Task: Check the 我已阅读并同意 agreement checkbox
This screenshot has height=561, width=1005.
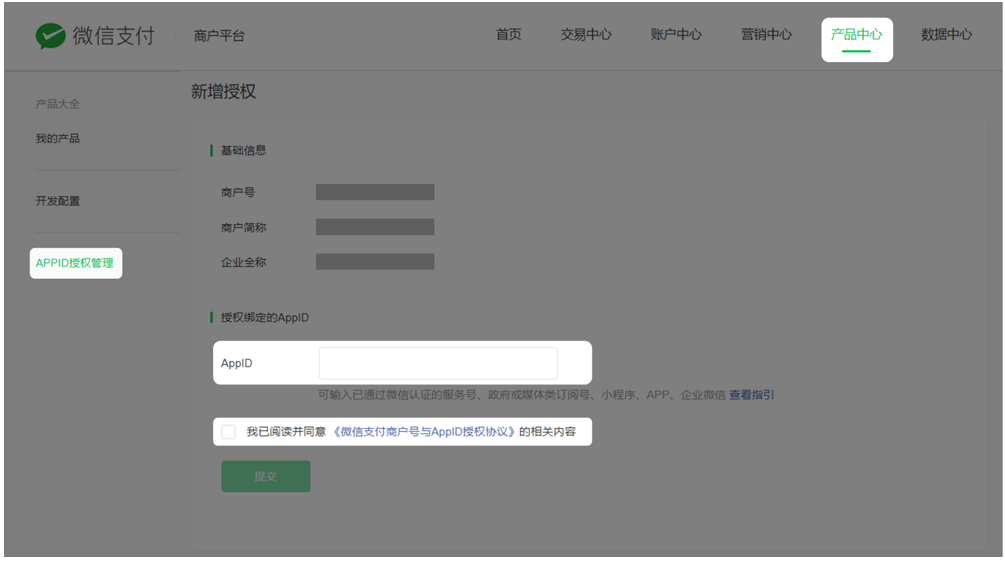Action: click(228, 432)
